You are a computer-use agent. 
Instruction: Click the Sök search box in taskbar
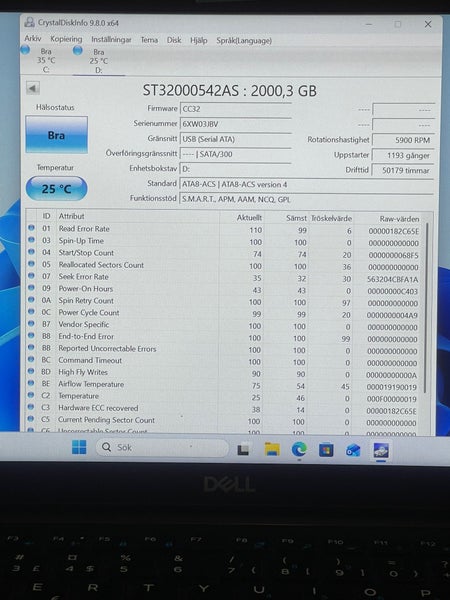point(162,447)
